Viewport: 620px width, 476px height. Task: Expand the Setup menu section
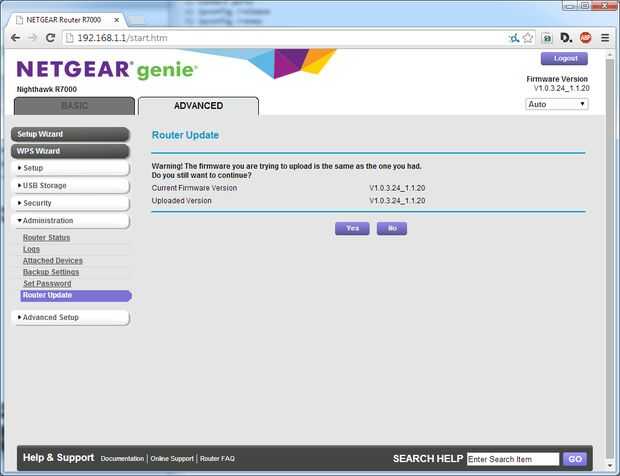click(x=70, y=168)
